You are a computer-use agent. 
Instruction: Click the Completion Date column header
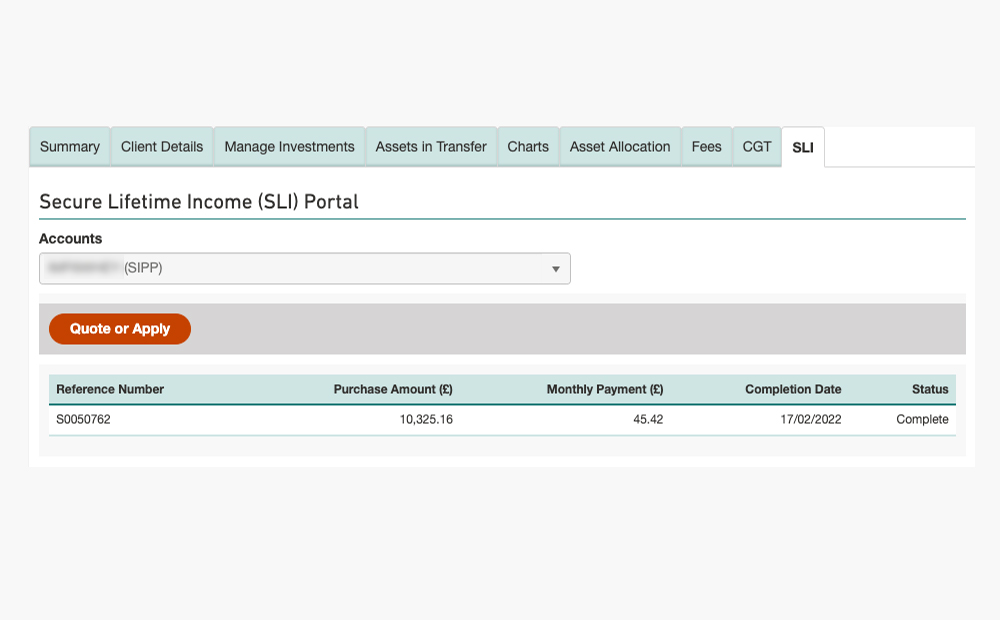793,389
